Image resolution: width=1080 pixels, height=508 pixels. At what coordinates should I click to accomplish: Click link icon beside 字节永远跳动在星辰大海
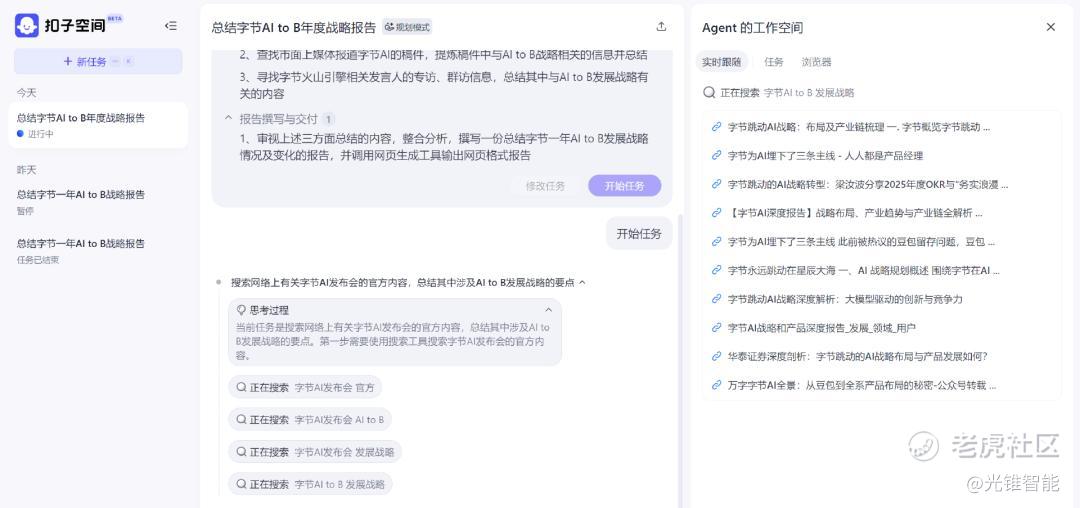point(716,271)
